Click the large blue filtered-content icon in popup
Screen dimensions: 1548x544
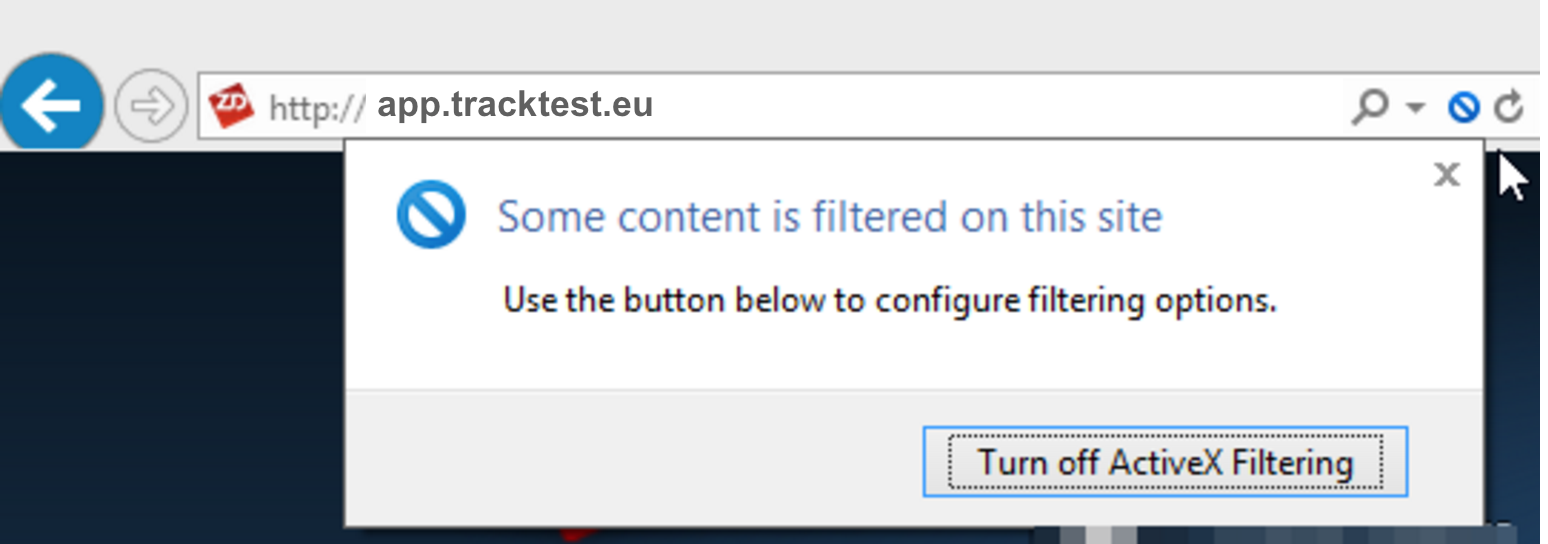point(431,215)
